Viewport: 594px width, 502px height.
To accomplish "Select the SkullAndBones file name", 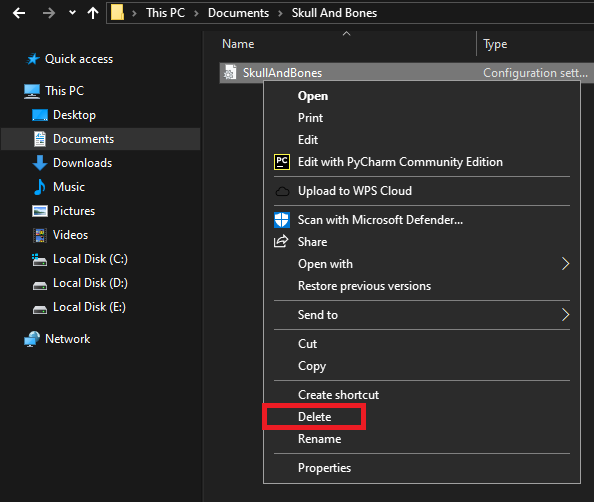I will tap(282, 73).
